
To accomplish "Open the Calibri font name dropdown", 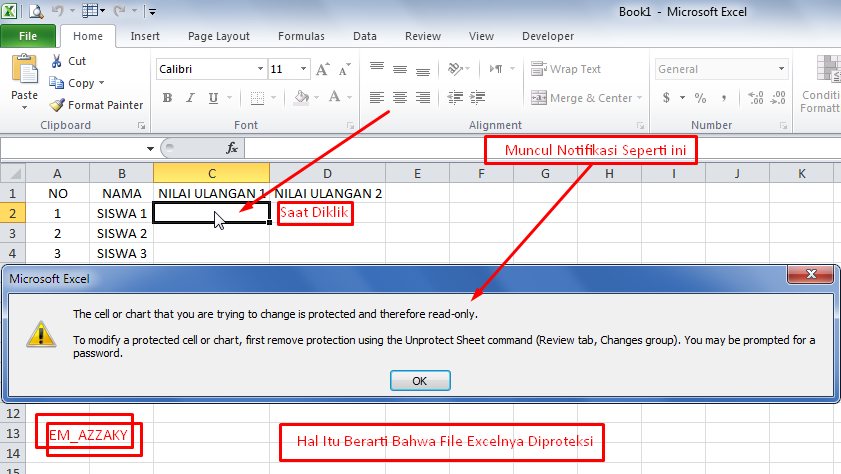I will click(260, 69).
